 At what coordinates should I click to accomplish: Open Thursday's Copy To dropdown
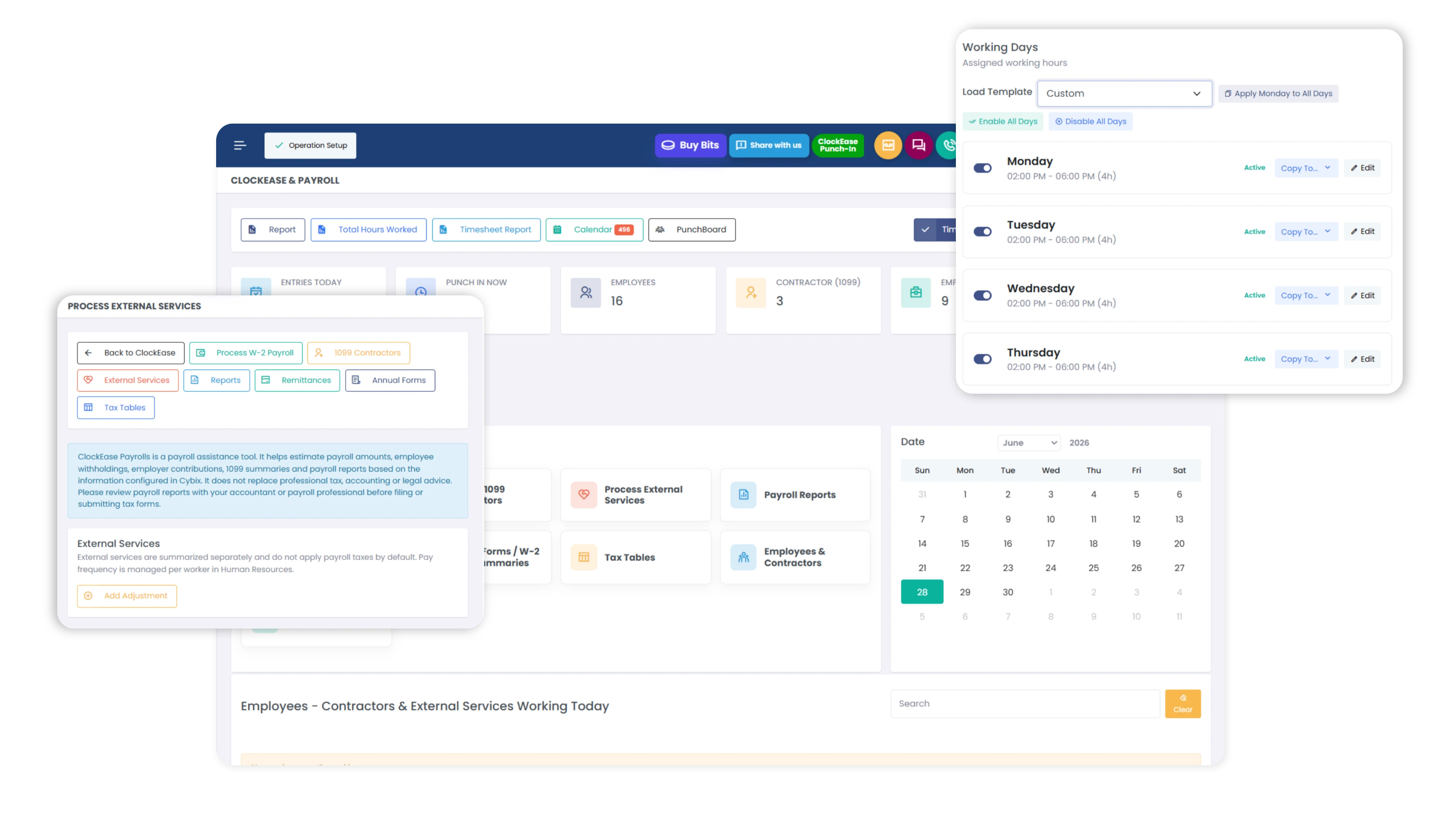[x=1305, y=359]
